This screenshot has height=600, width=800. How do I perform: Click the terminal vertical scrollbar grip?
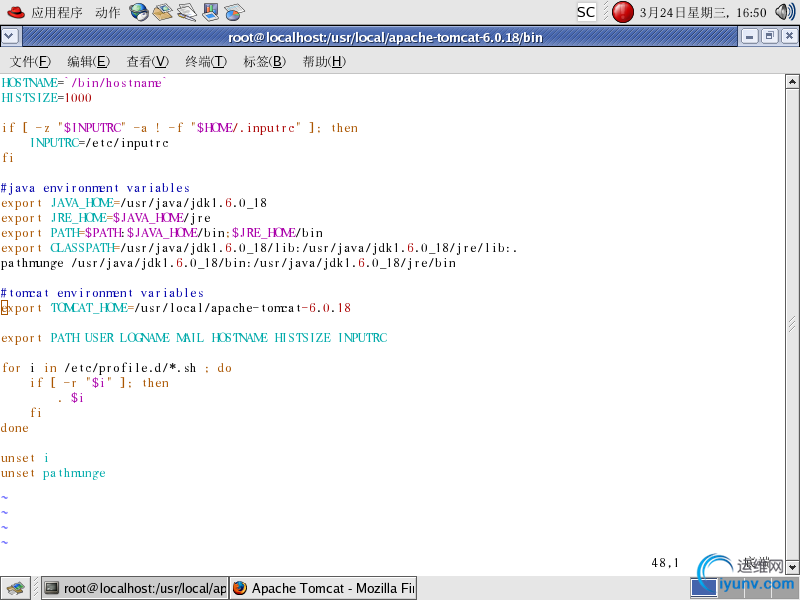coord(792,323)
